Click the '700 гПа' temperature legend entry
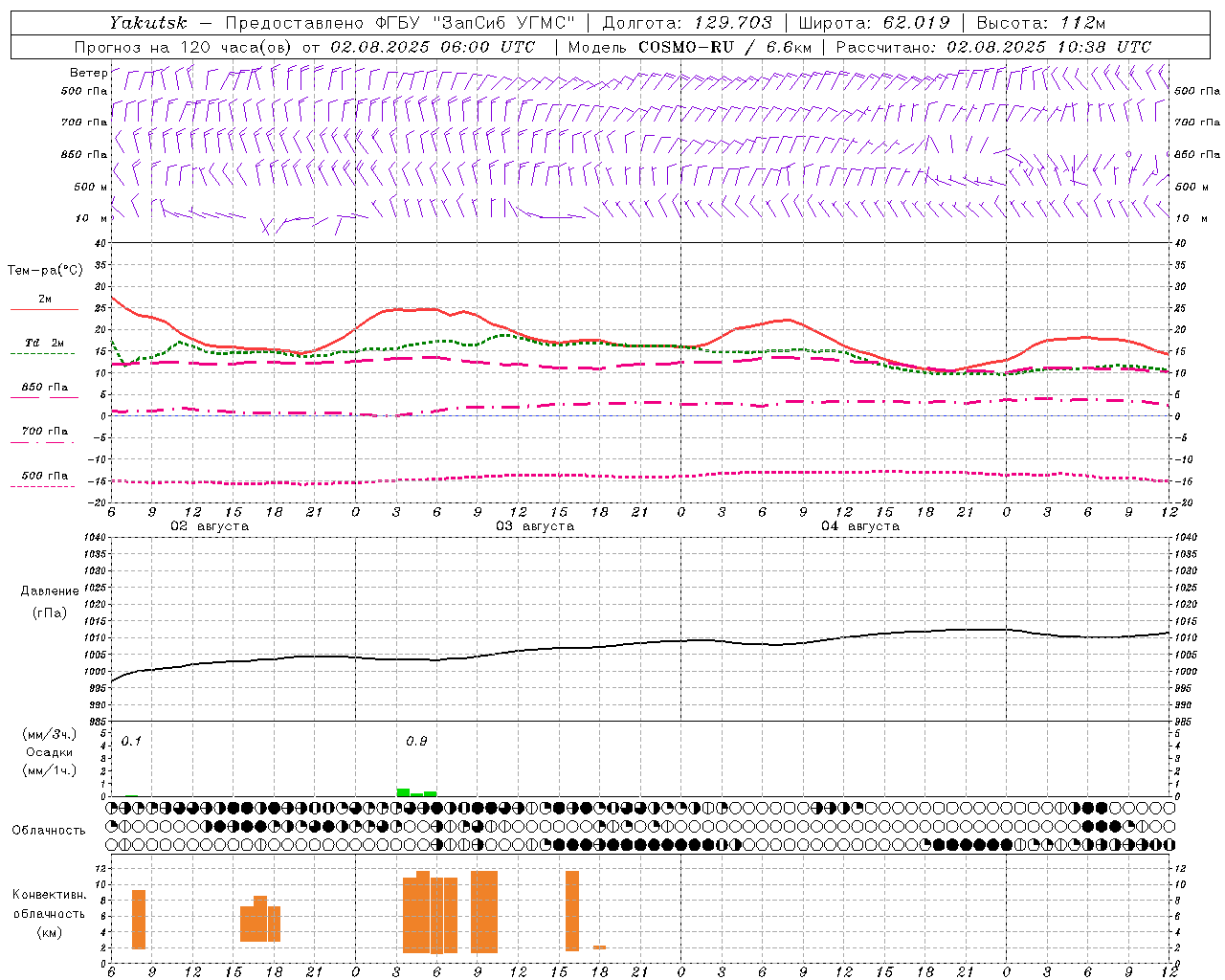This screenshot has height=980, width=1225. [x=45, y=432]
